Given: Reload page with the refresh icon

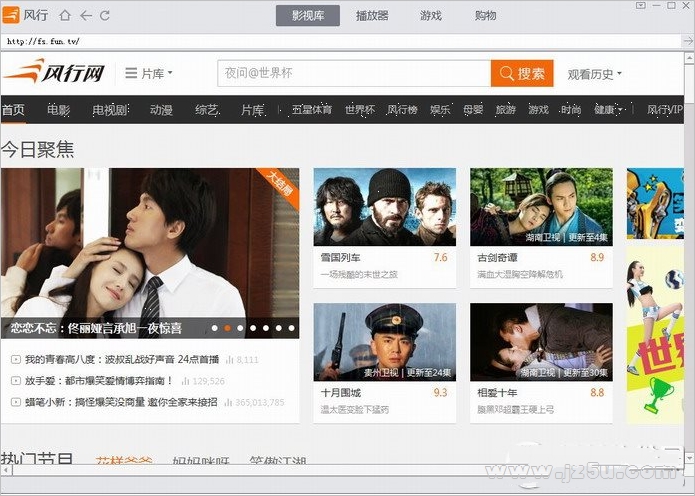Looking at the screenshot, I should (x=105, y=16).
